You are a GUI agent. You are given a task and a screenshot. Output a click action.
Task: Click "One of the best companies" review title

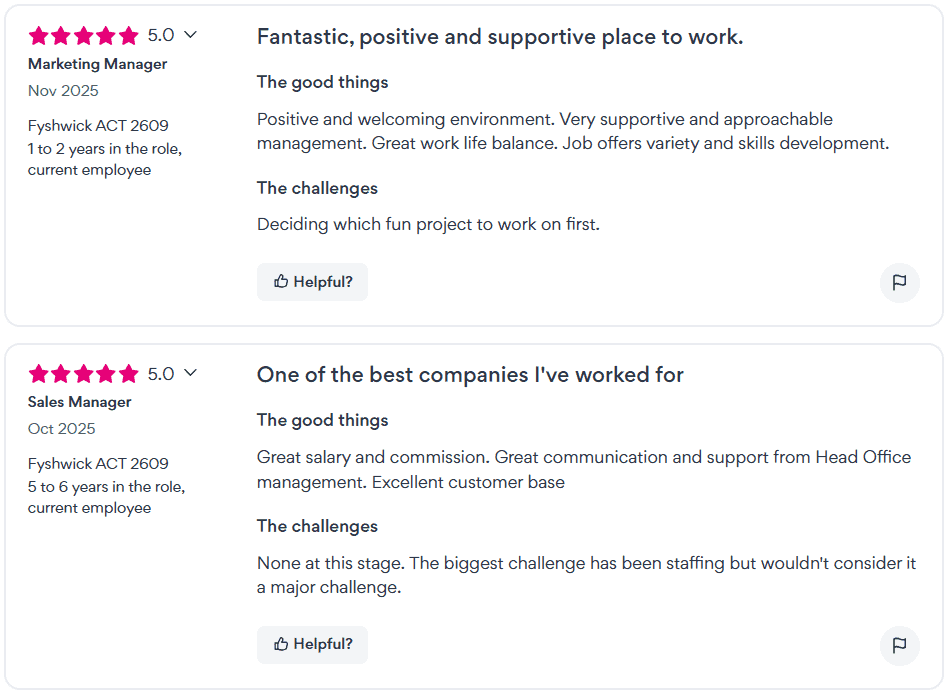coord(470,375)
